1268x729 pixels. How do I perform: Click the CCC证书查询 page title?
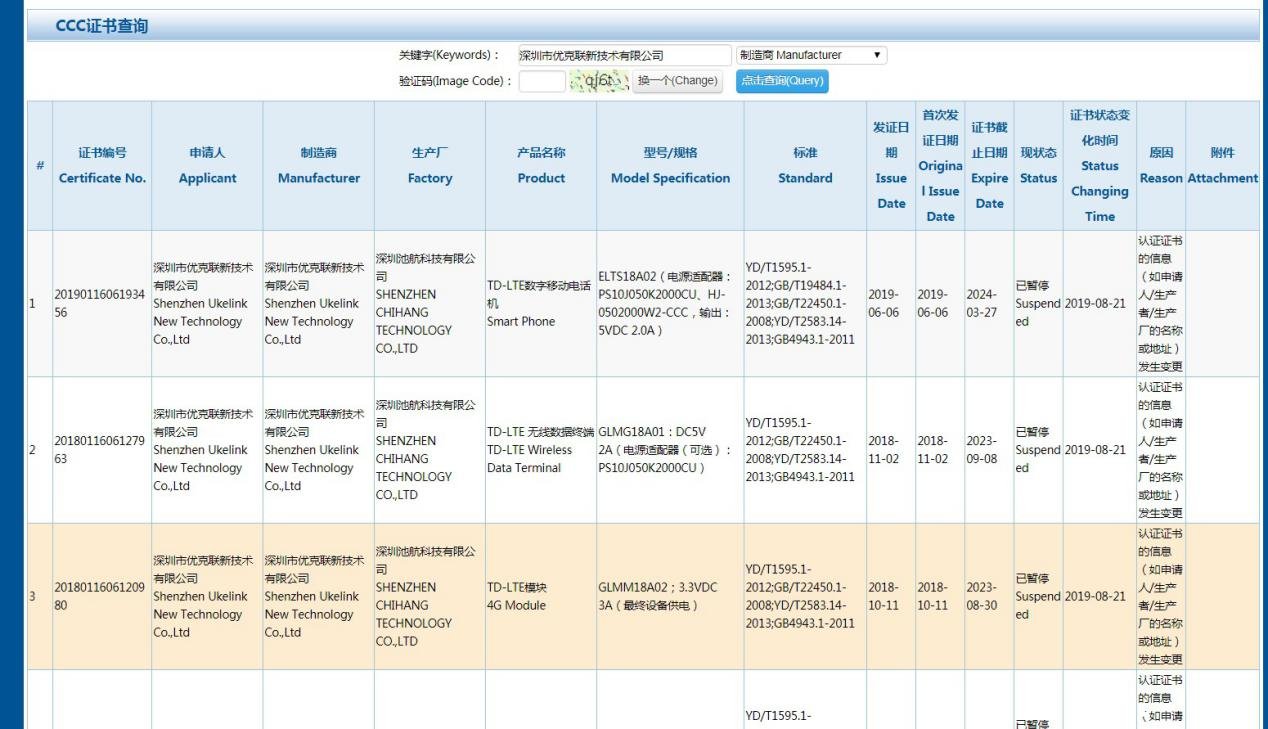pos(102,26)
